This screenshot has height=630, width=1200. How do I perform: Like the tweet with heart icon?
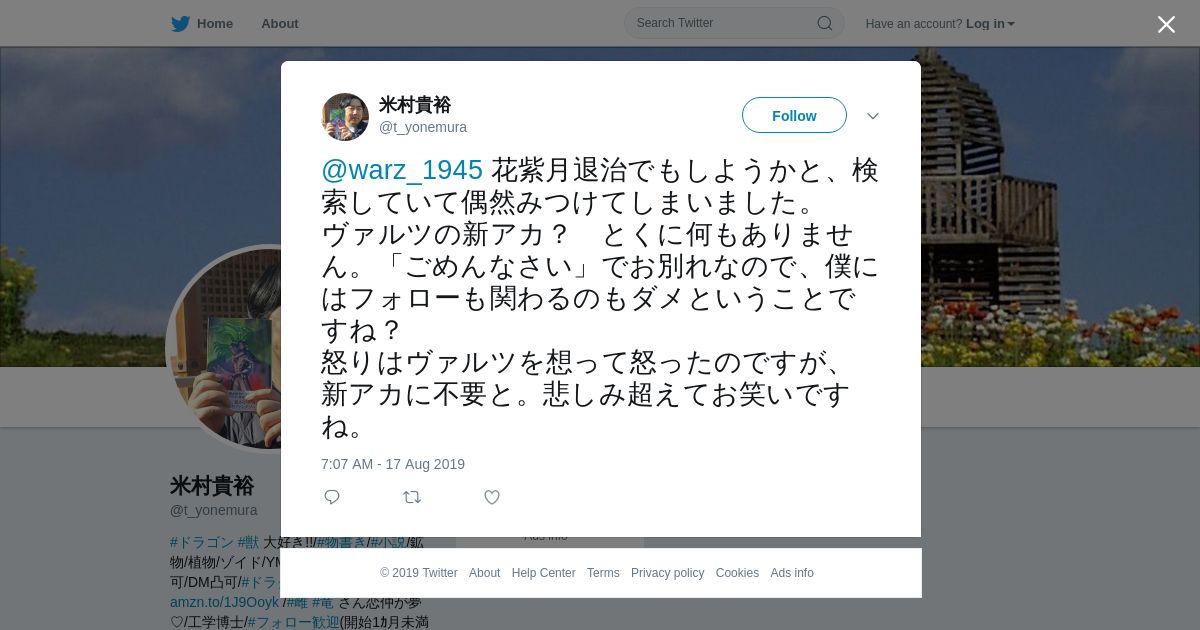(x=492, y=497)
